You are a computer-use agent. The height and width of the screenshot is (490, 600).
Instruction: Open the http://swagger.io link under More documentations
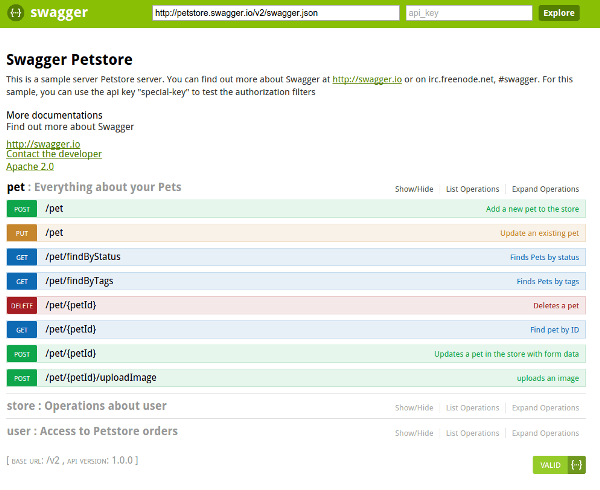tap(43, 144)
